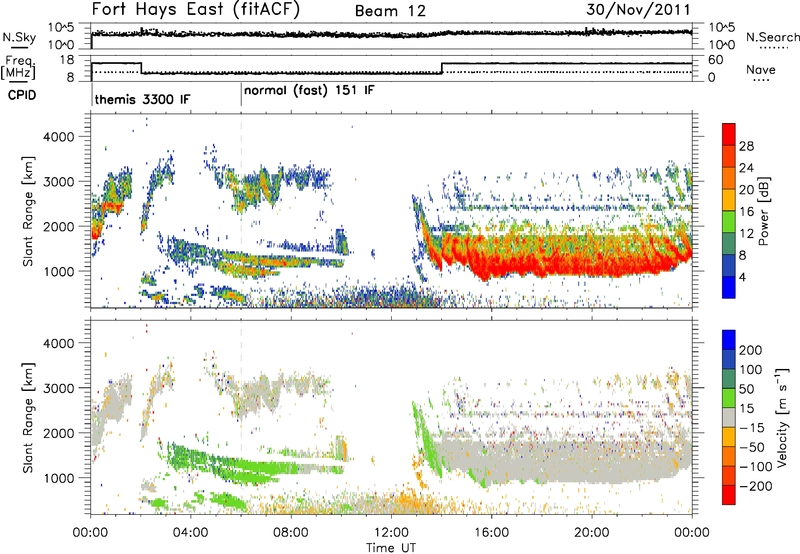Click the '20:00' time axis tick label
800x554 pixels.
(x=592, y=533)
